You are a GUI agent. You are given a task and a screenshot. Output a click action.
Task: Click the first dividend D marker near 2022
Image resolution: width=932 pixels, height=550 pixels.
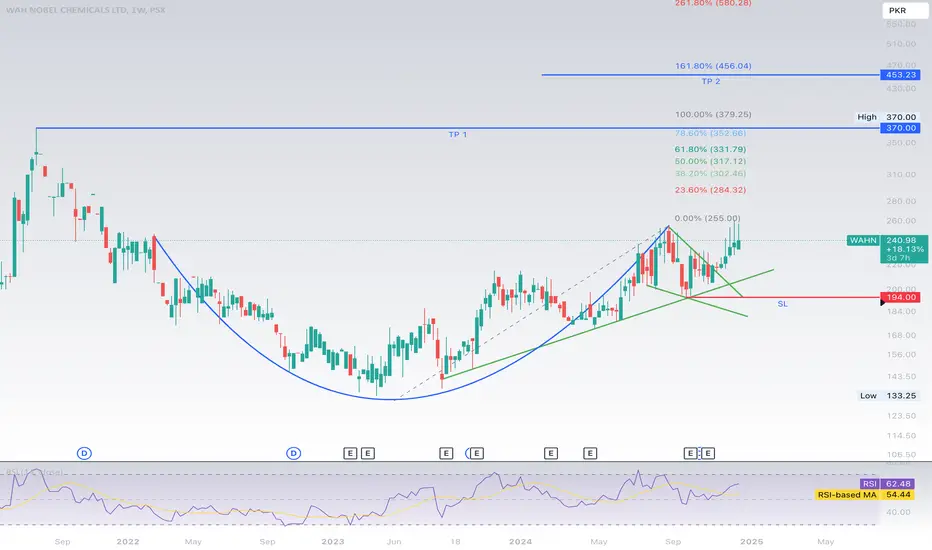(x=84, y=454)
